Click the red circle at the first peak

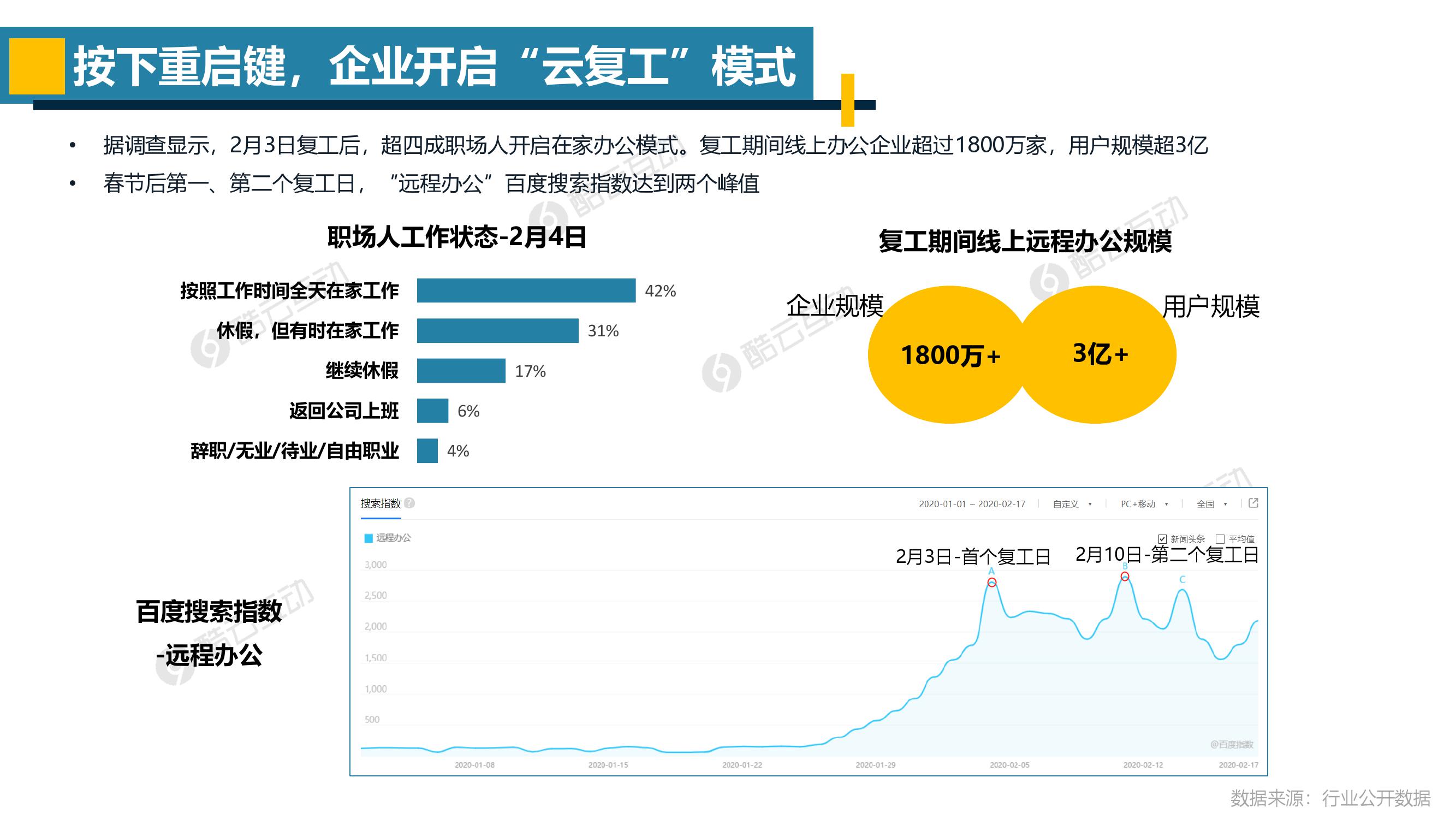992,583
